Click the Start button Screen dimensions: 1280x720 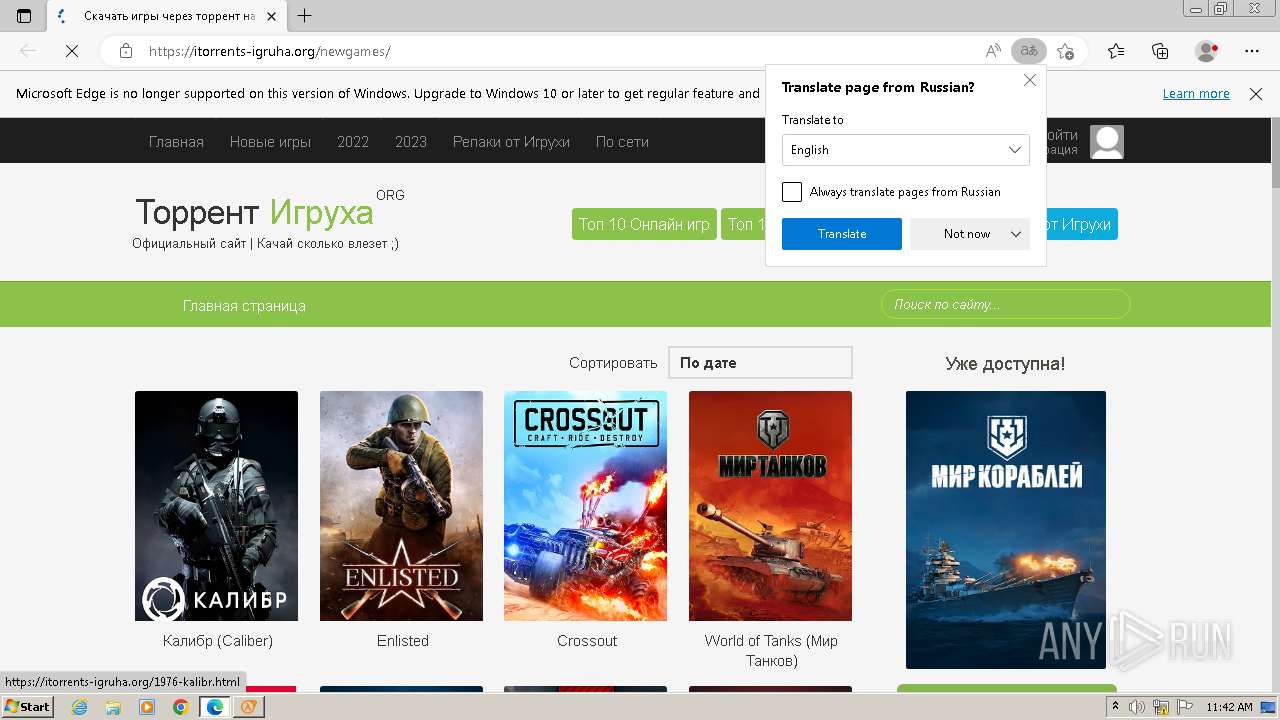27,707
